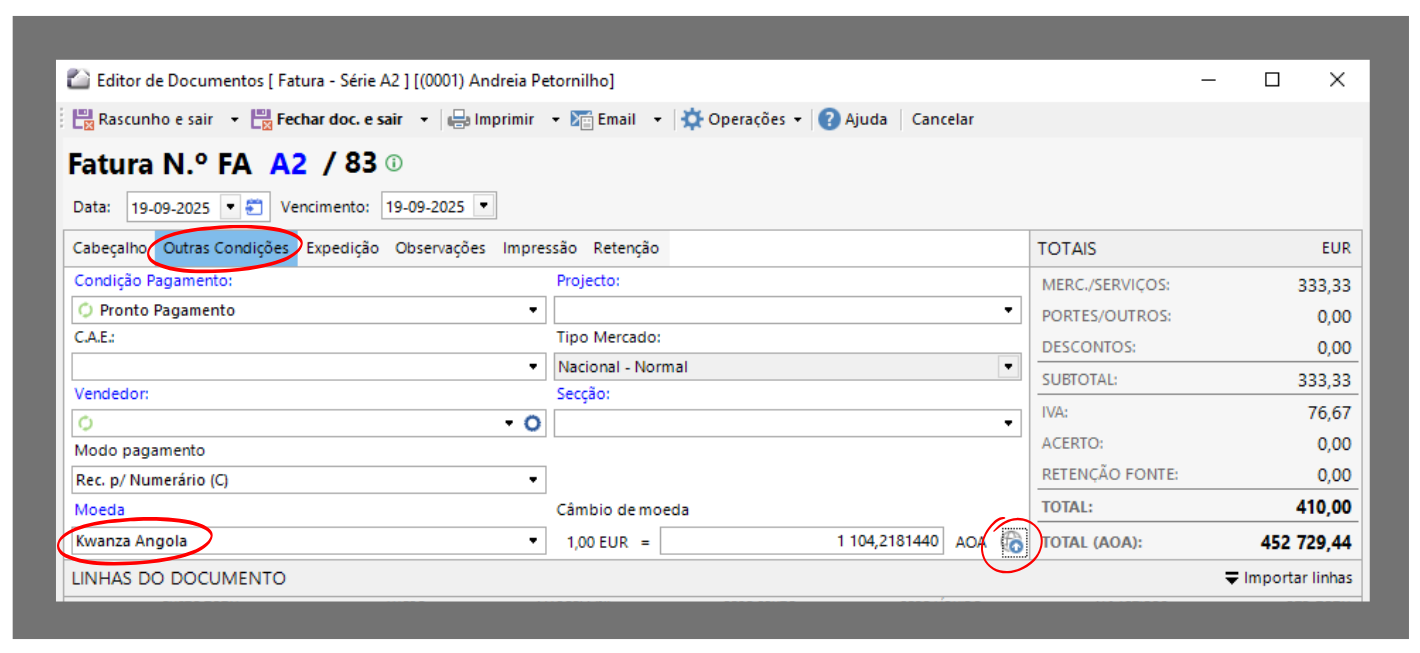Click the Email envelope icon
Viewport: 1420px width, 653px height.
click(x=582, y=120)
